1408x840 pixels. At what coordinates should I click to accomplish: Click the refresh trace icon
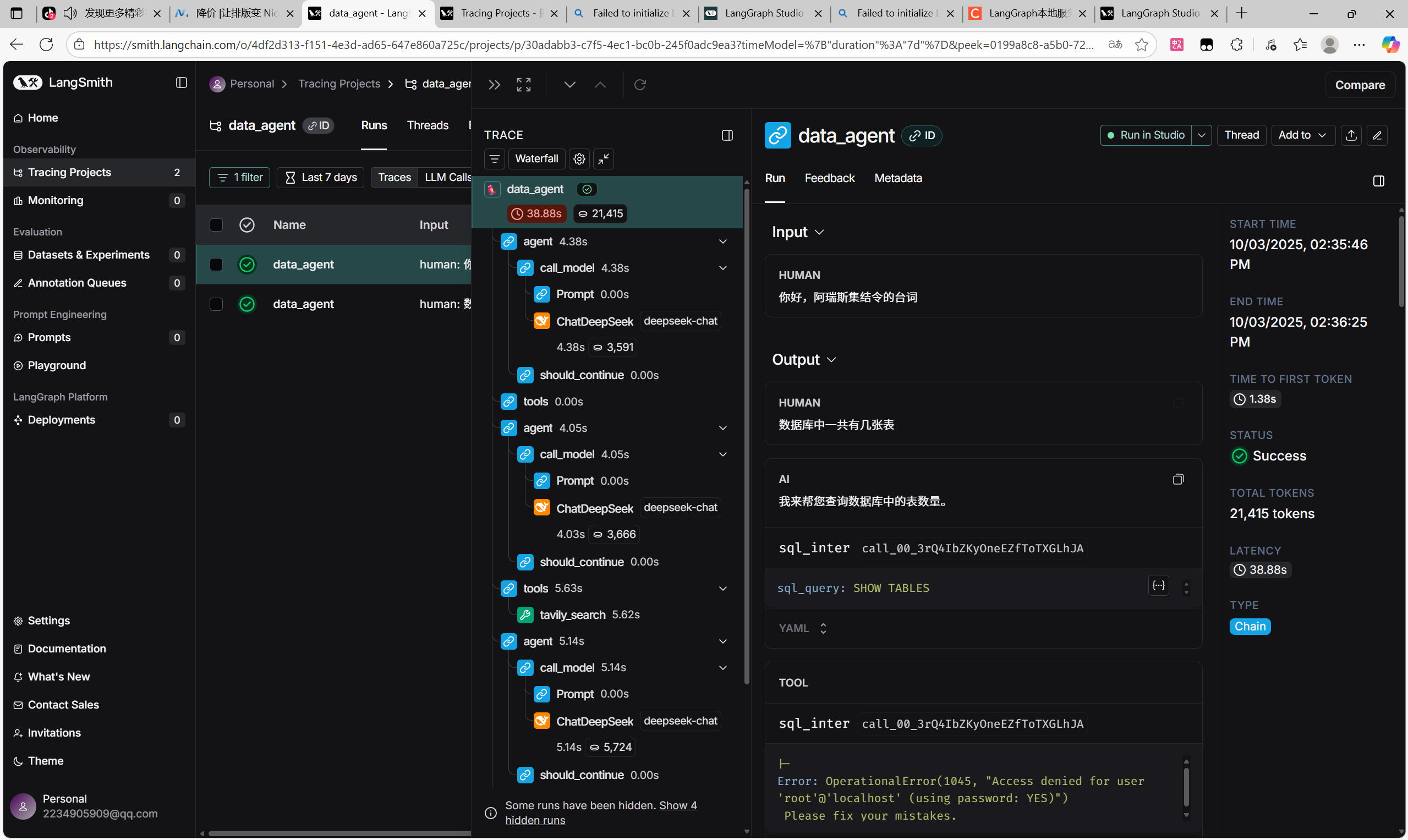pos(640,84)
